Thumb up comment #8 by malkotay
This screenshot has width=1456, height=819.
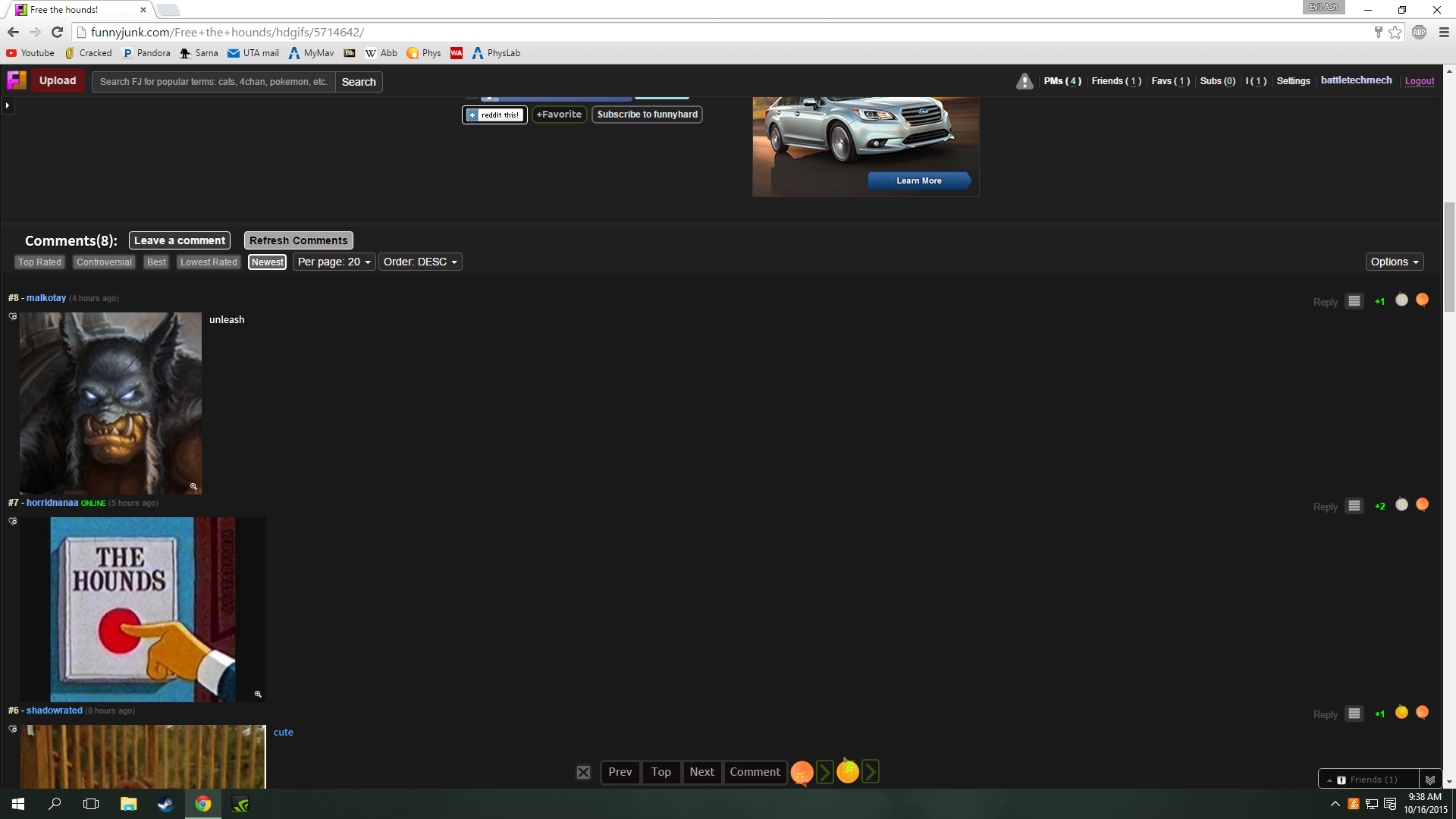click(1401, 300)
